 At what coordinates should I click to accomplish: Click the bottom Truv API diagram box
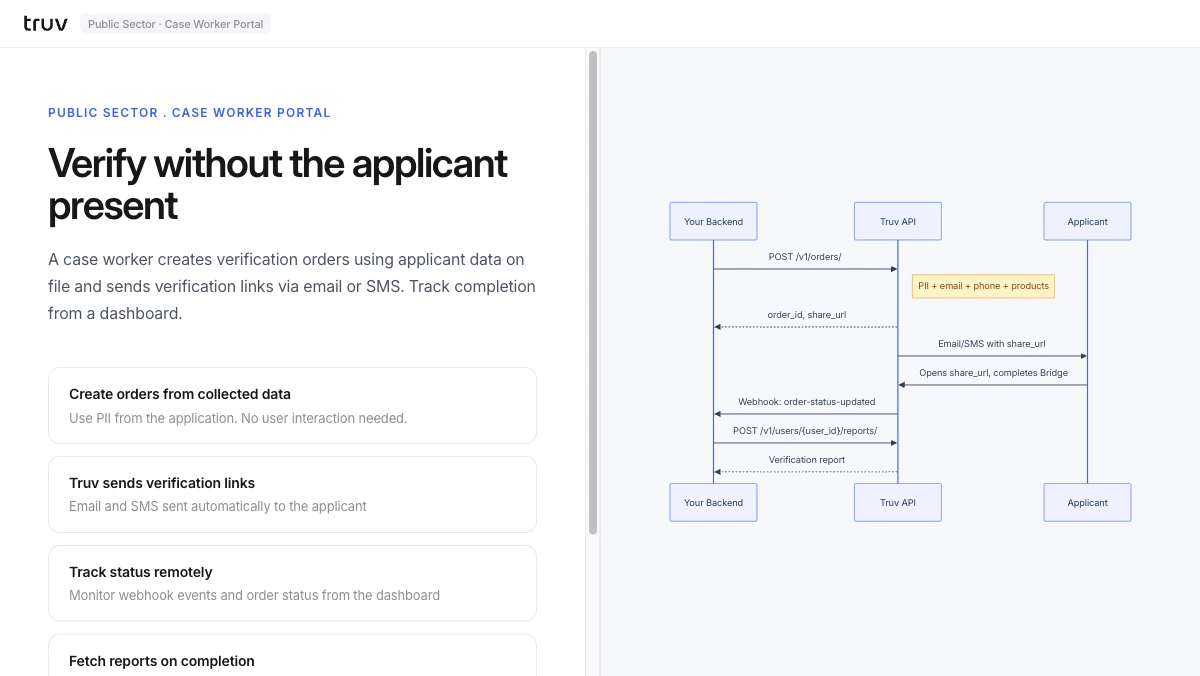point(897,503)
